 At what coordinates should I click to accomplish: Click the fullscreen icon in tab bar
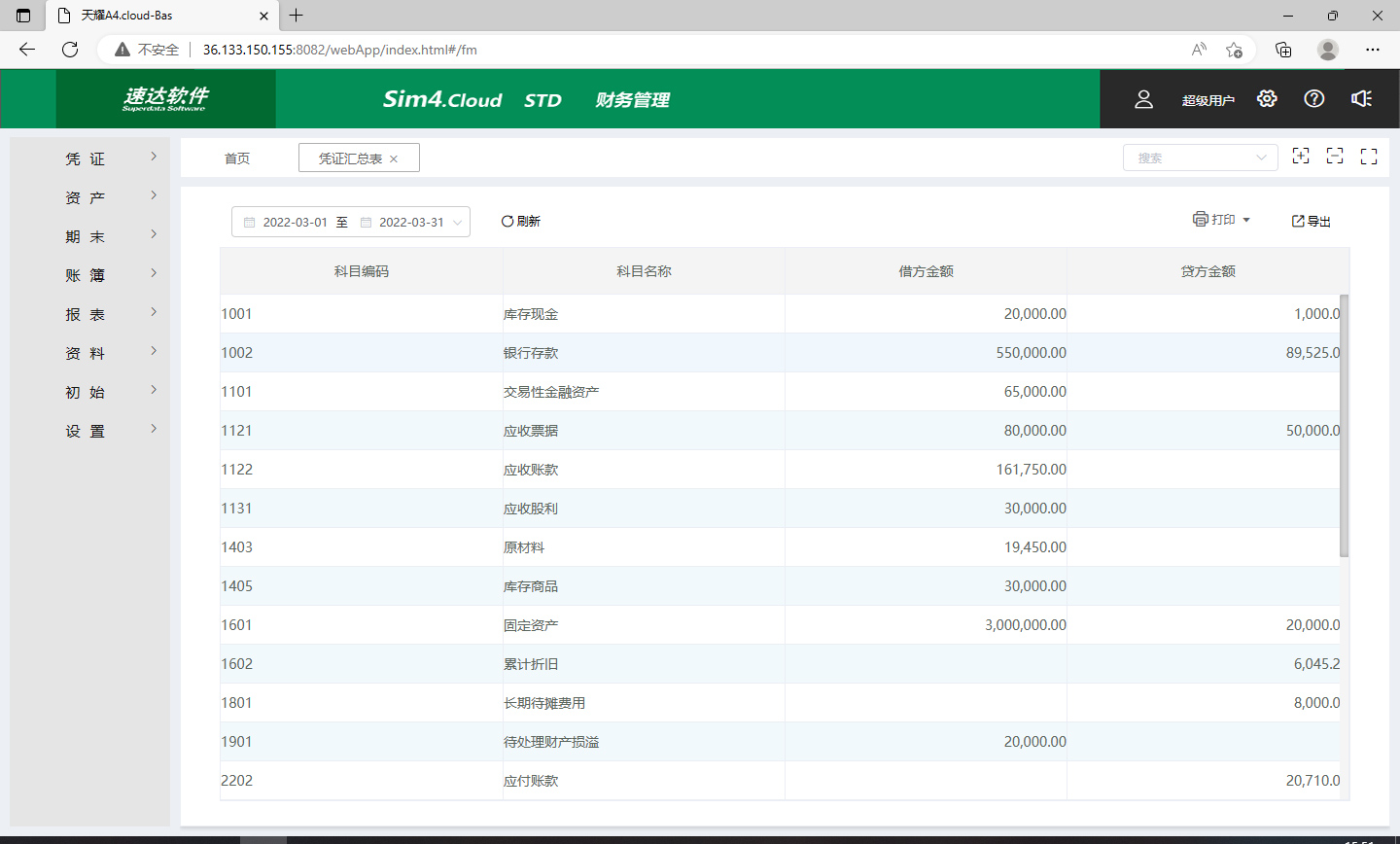tap(1369, 157)
